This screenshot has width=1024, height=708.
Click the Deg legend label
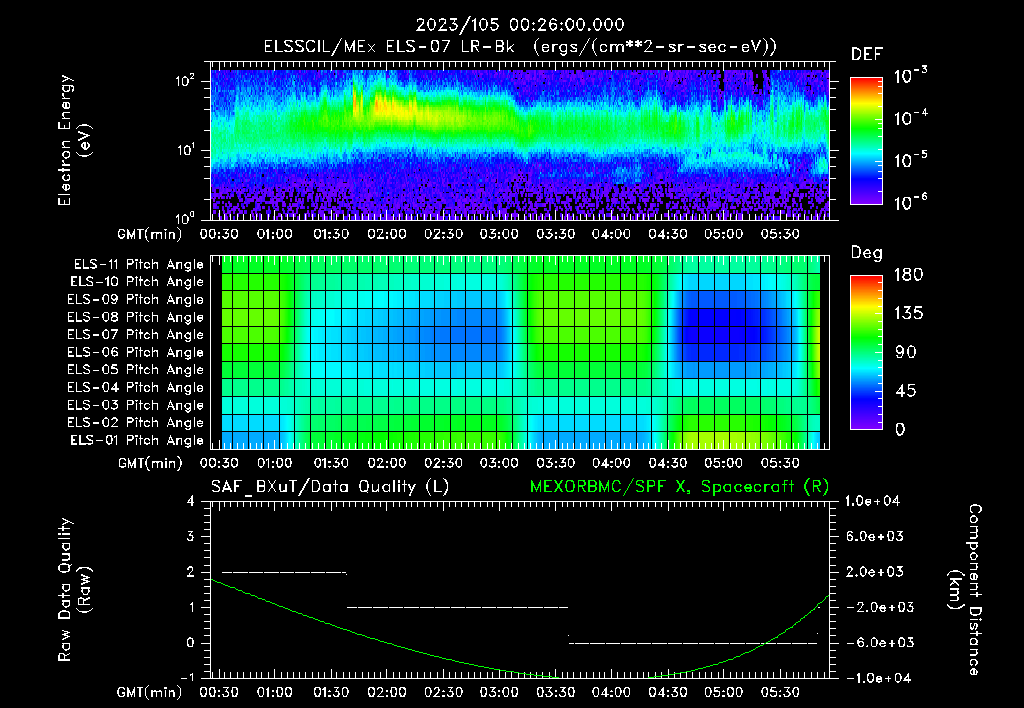(x=867, y=253)
